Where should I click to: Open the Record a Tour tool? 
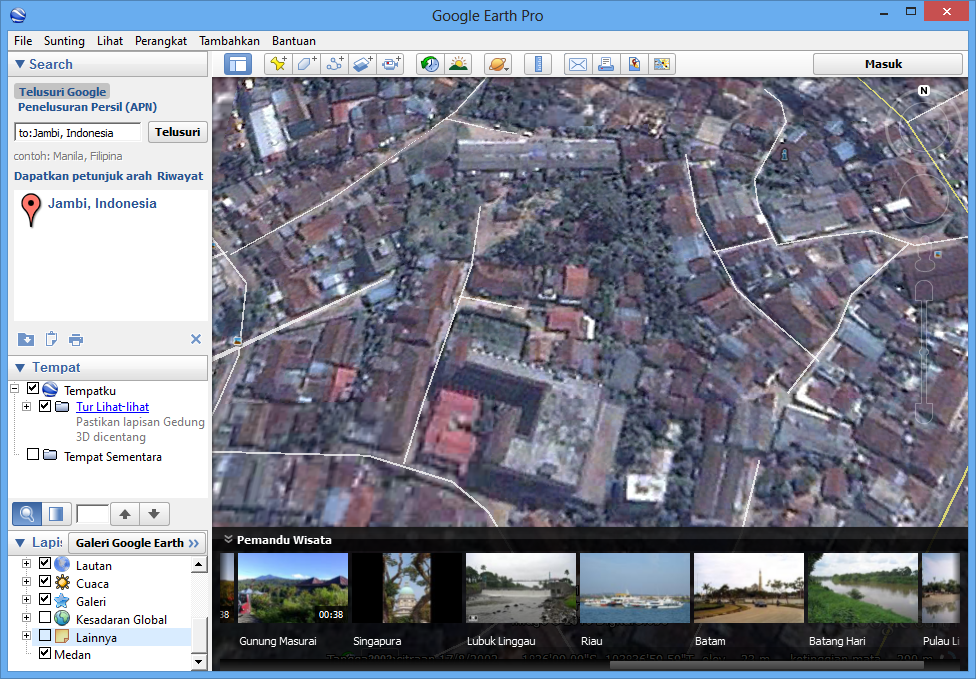pyautogui.click(x=392, y=63)
